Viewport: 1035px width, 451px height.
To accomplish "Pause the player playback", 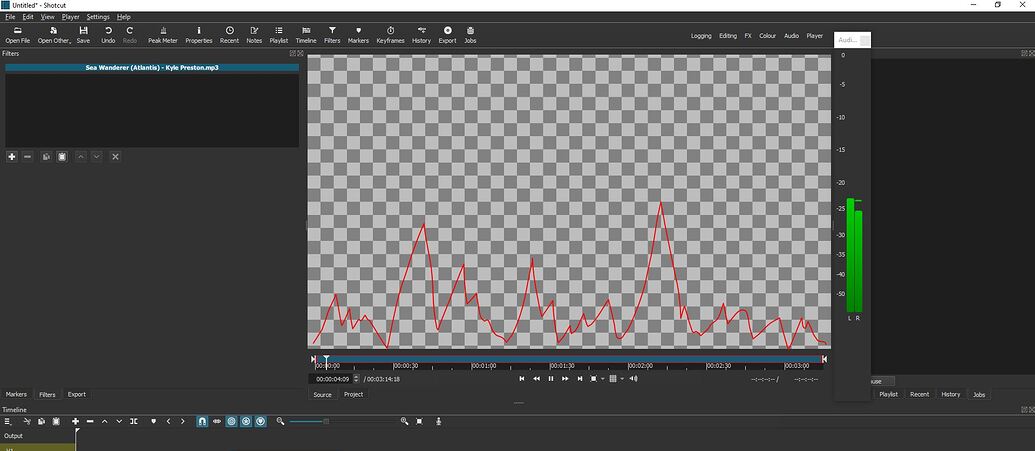I will [551, 378].
